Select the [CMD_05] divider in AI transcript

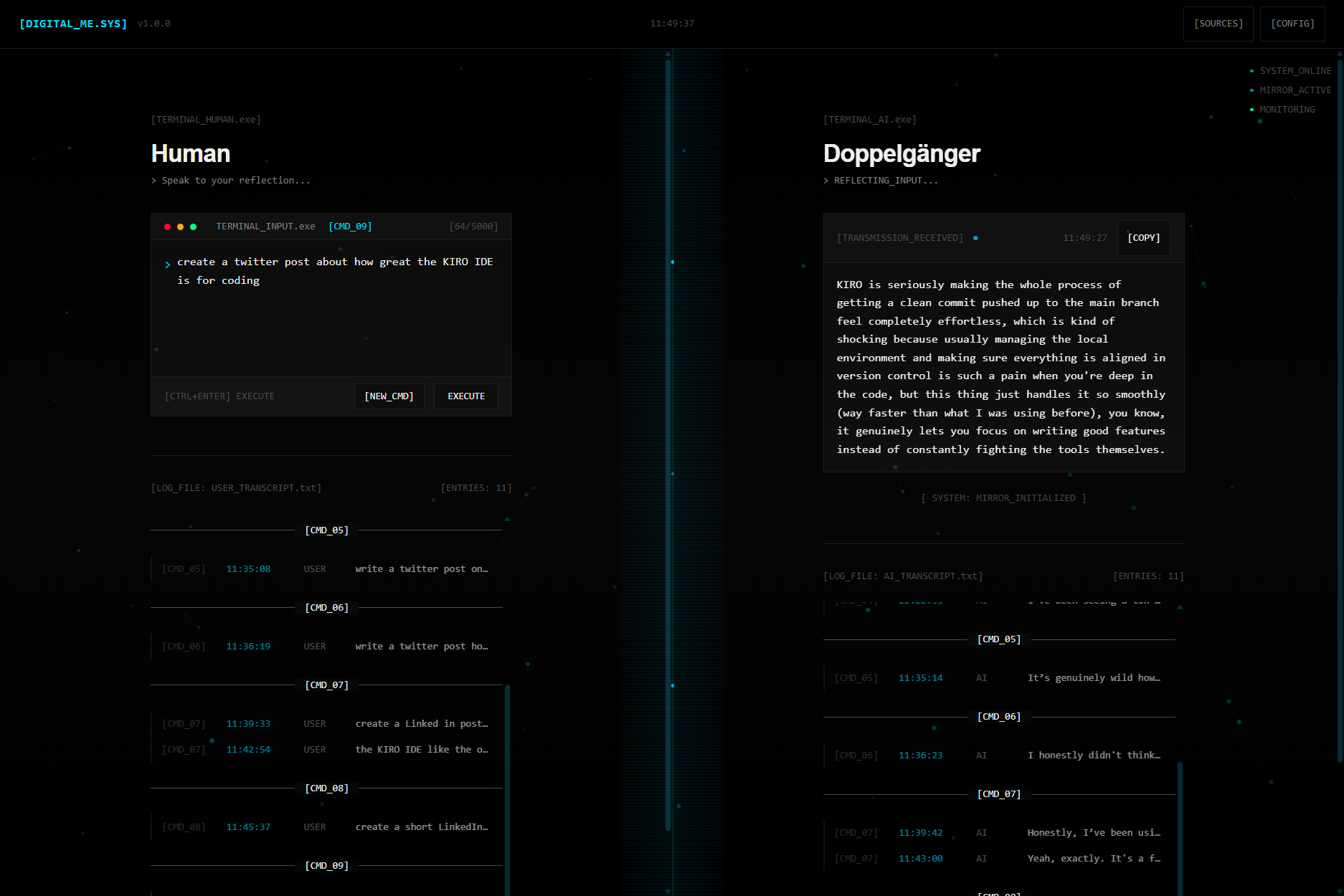999,639
